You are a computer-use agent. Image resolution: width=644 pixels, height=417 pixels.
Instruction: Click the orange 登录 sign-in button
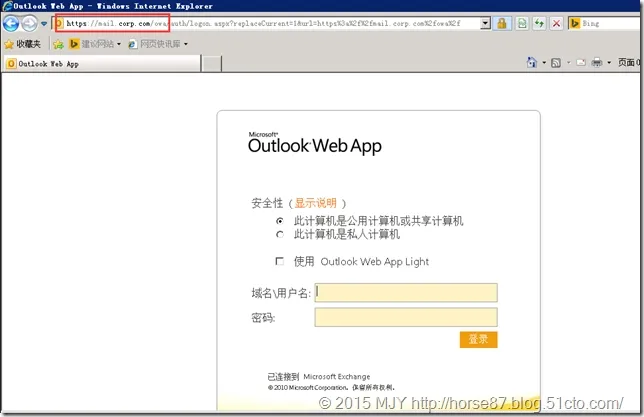pyautogui.click(x=478, y=339)
